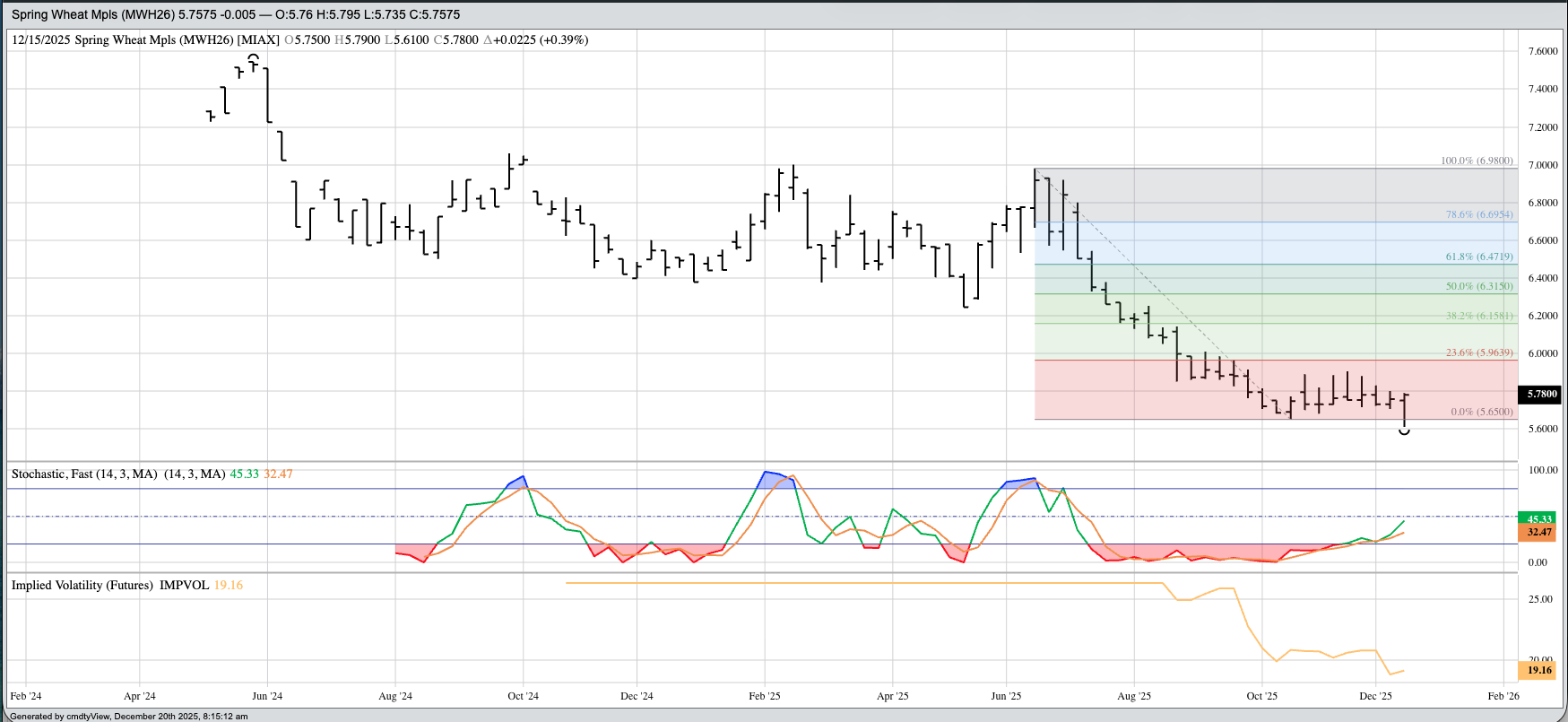Click the high marker arc above the May 2024 peak
This screenshot has width=1568, height=722.
(254, 57)
